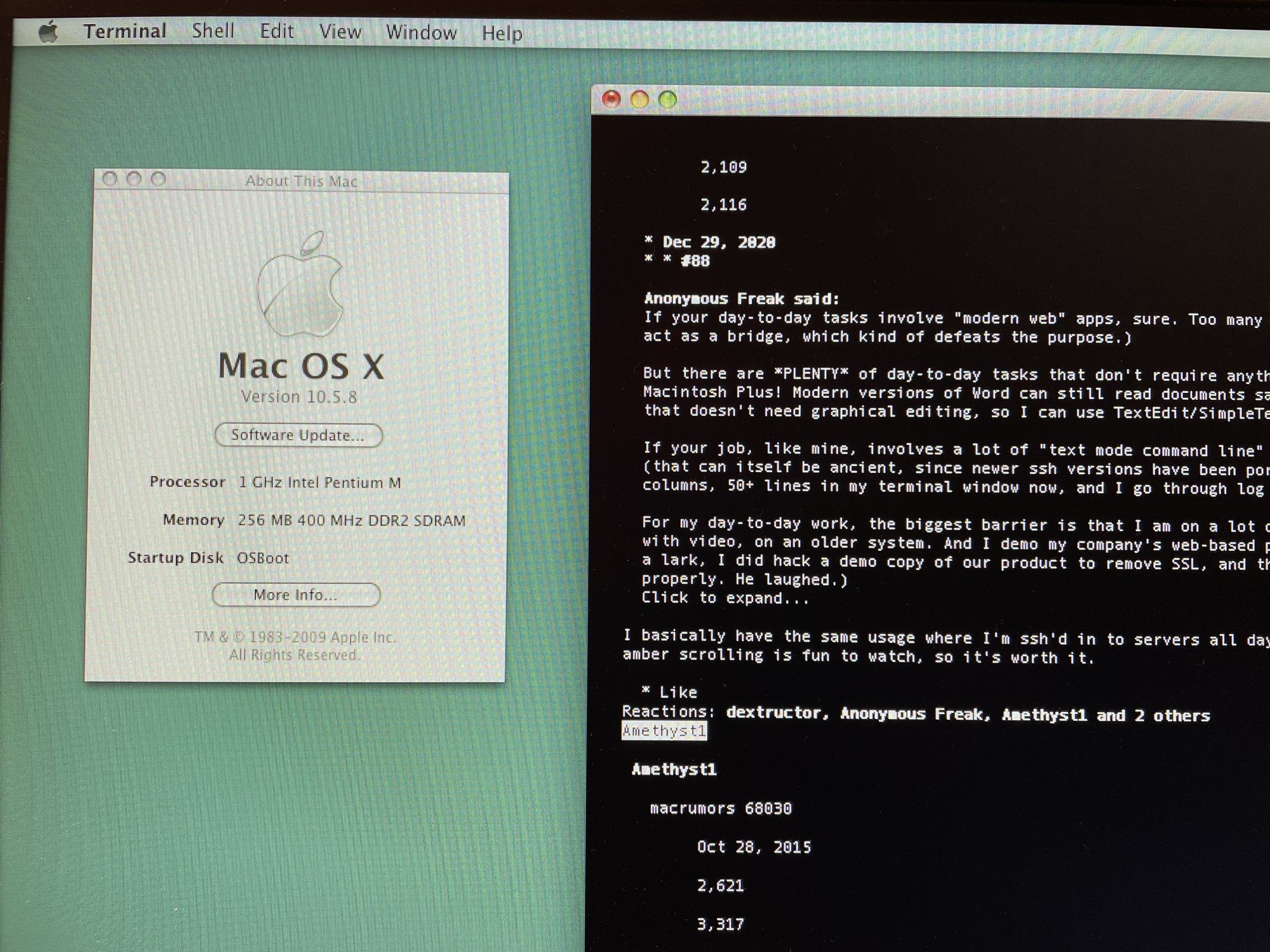This screenshot has width=1270, height=952.
Task: Click the Like link in terminal
Action: click(678, 692)
